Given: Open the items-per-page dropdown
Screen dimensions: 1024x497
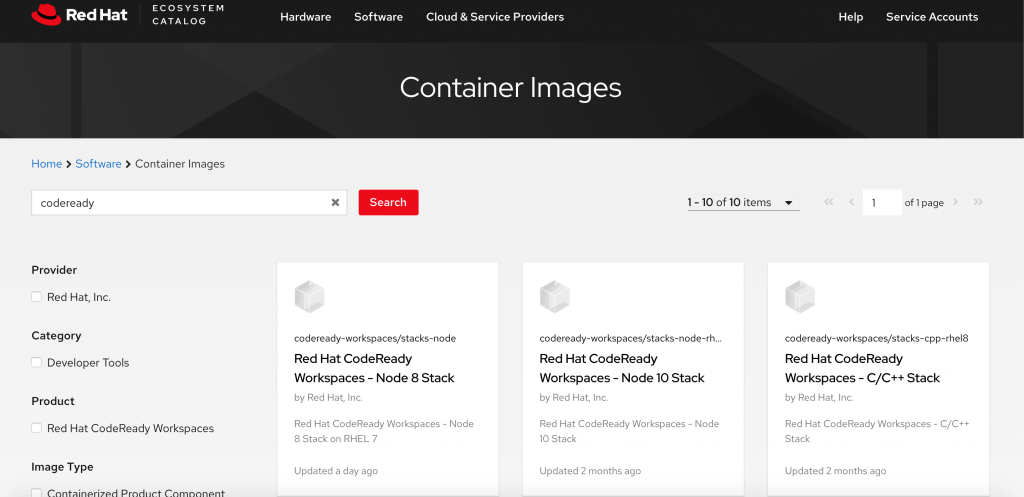Looking at the screenshot, I should [x=742, y=203].
